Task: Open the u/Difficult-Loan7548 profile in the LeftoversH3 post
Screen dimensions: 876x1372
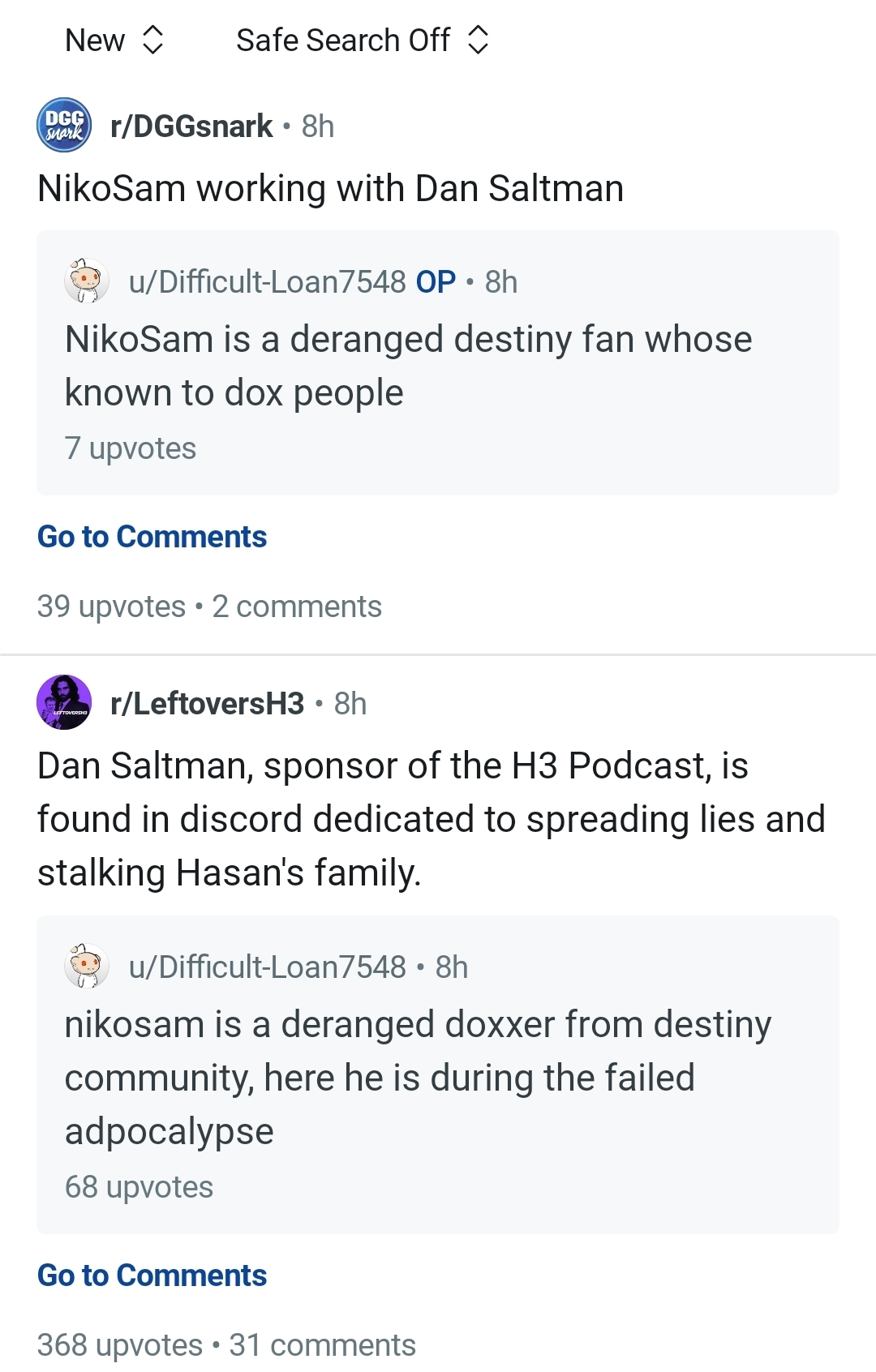Action: (268, 967)
